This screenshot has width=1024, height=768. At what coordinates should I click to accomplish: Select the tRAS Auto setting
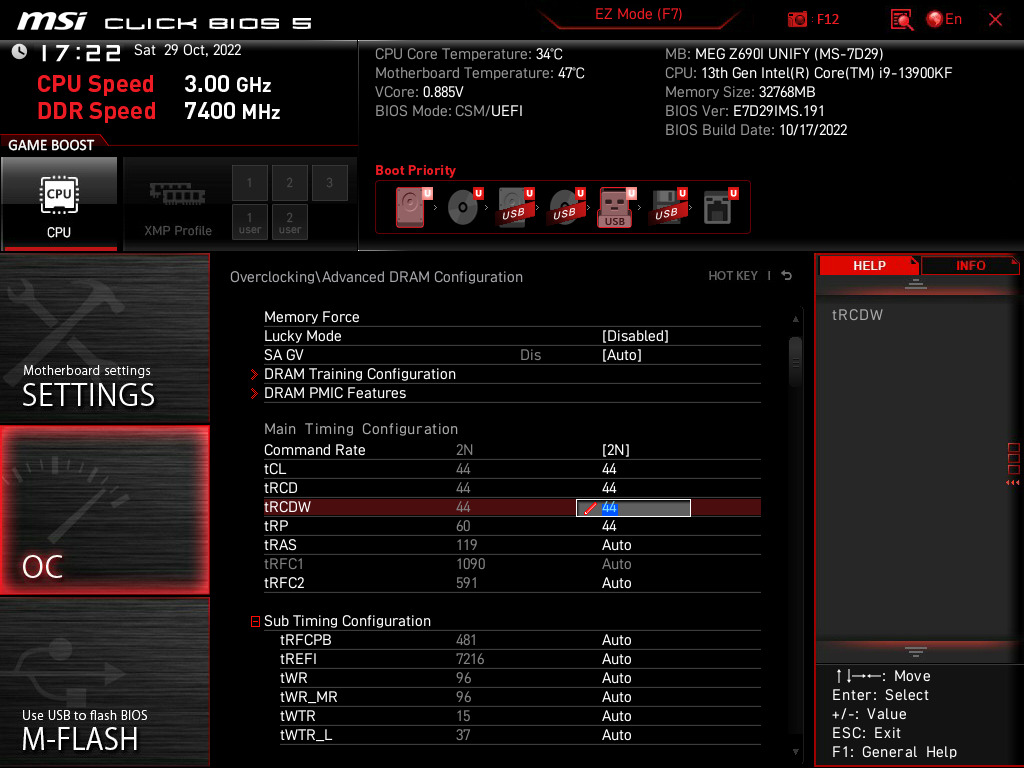(616, 545)
